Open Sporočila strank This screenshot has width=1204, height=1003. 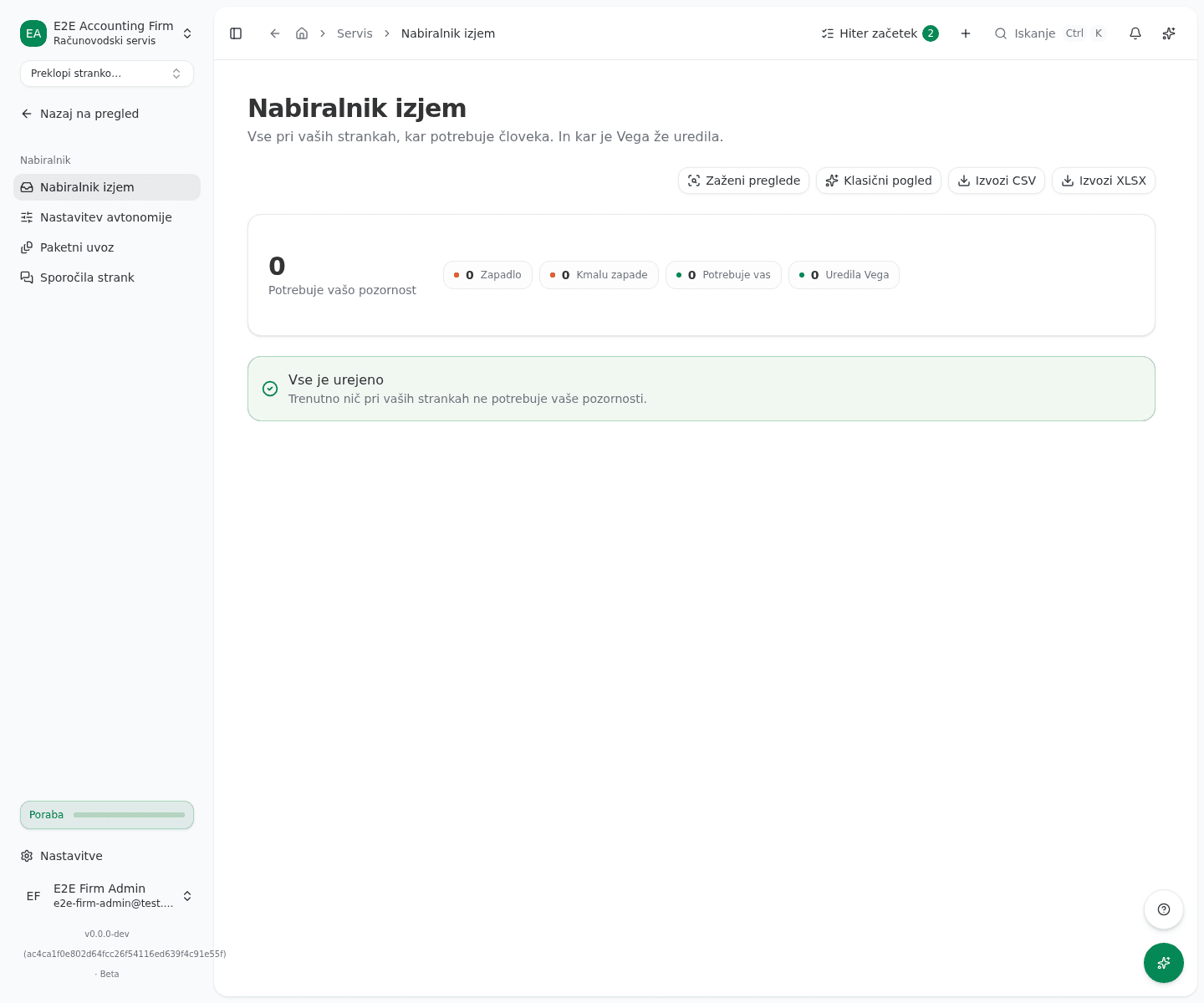coord(107,277)
